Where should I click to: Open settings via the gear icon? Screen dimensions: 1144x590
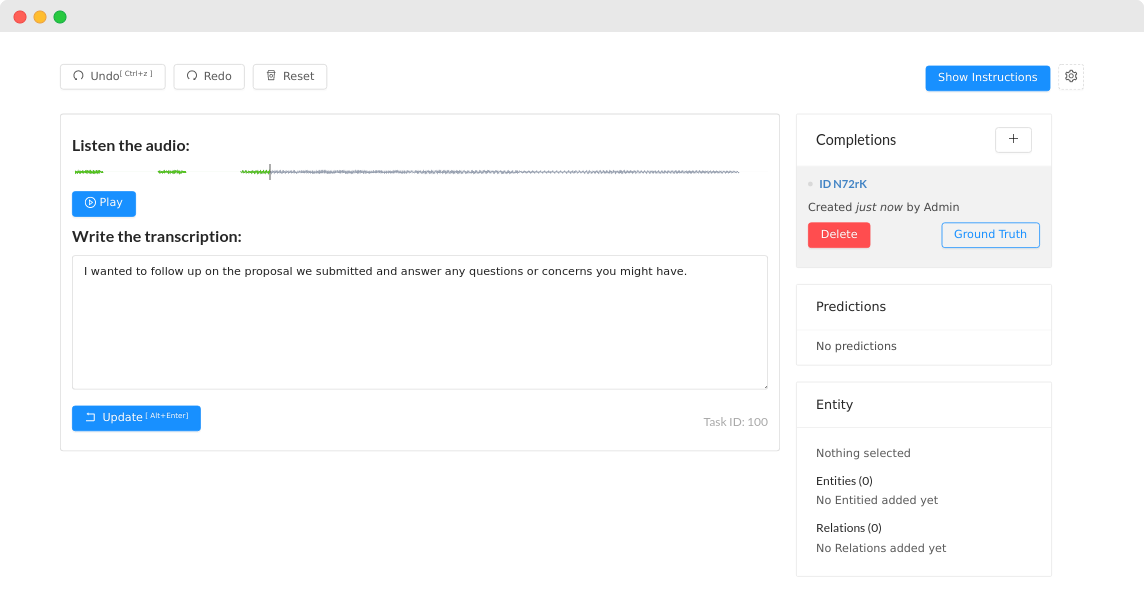(1071, 77)
